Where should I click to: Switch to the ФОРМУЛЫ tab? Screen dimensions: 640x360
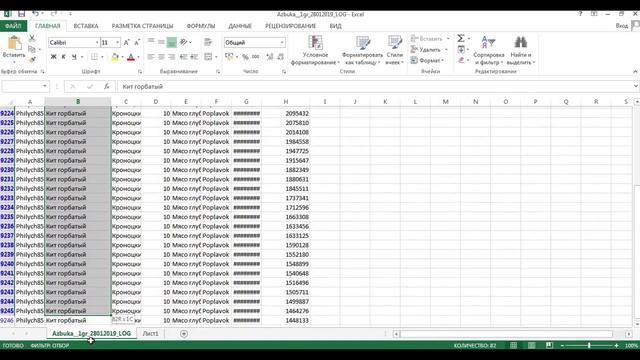click(201, 26)
